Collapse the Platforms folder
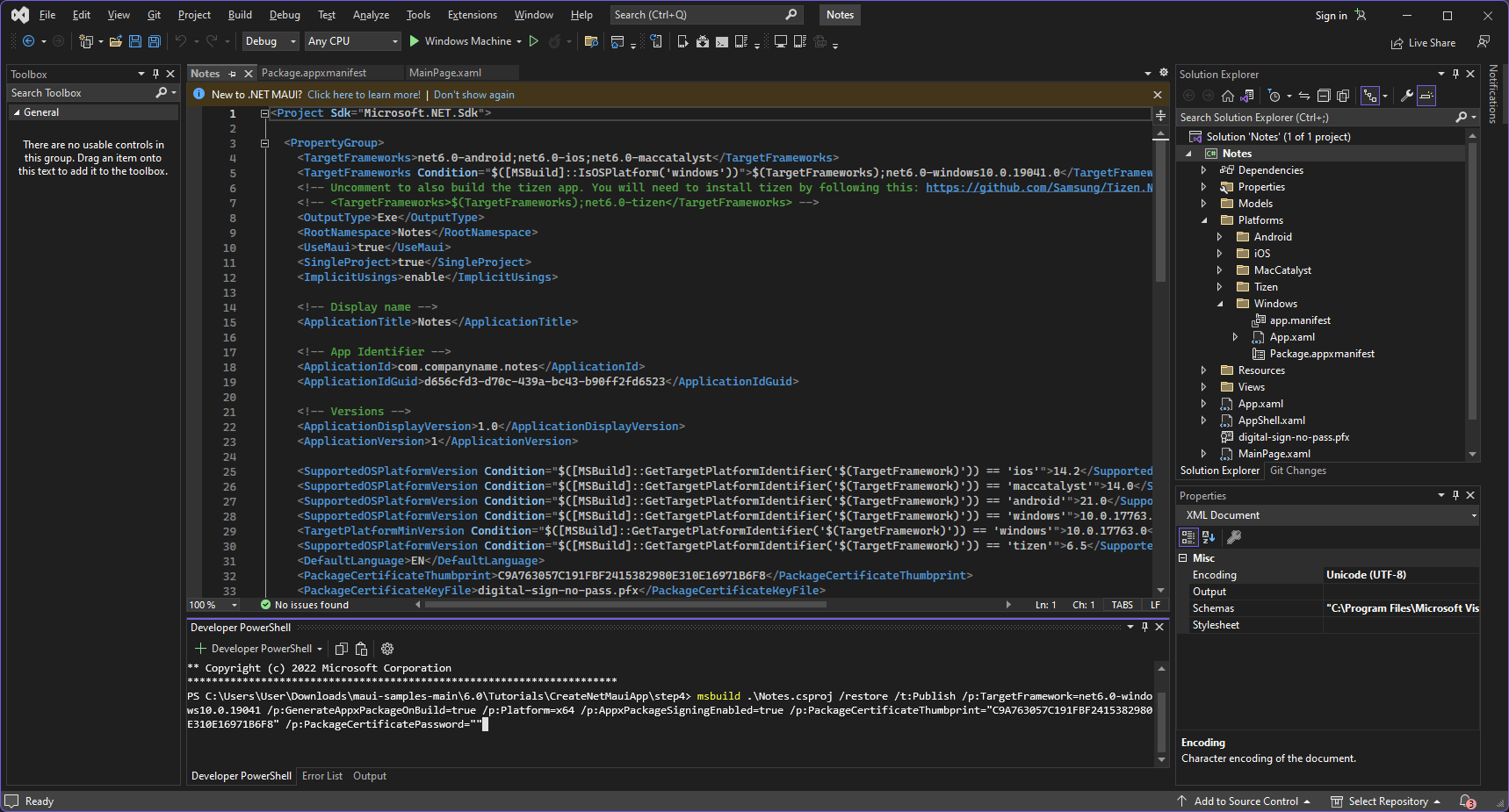 click(1204, 220)
